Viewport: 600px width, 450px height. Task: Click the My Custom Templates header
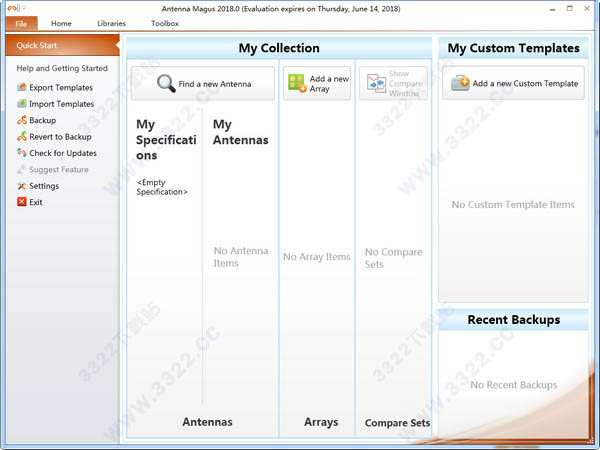514,48
